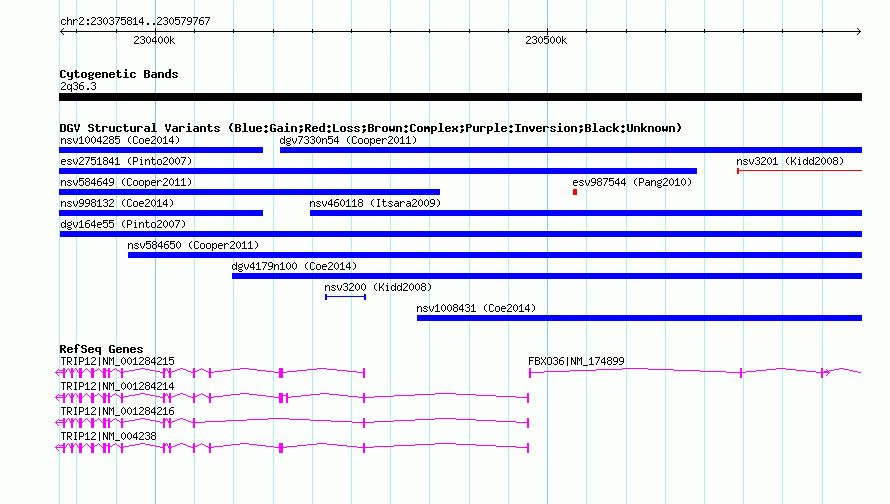Image resolution: width=890 pixels, height=504 pixels.
Task: Open the nsv1004285 (Coe2014) label
Action: pyautogui.click(x=120, y=140)
